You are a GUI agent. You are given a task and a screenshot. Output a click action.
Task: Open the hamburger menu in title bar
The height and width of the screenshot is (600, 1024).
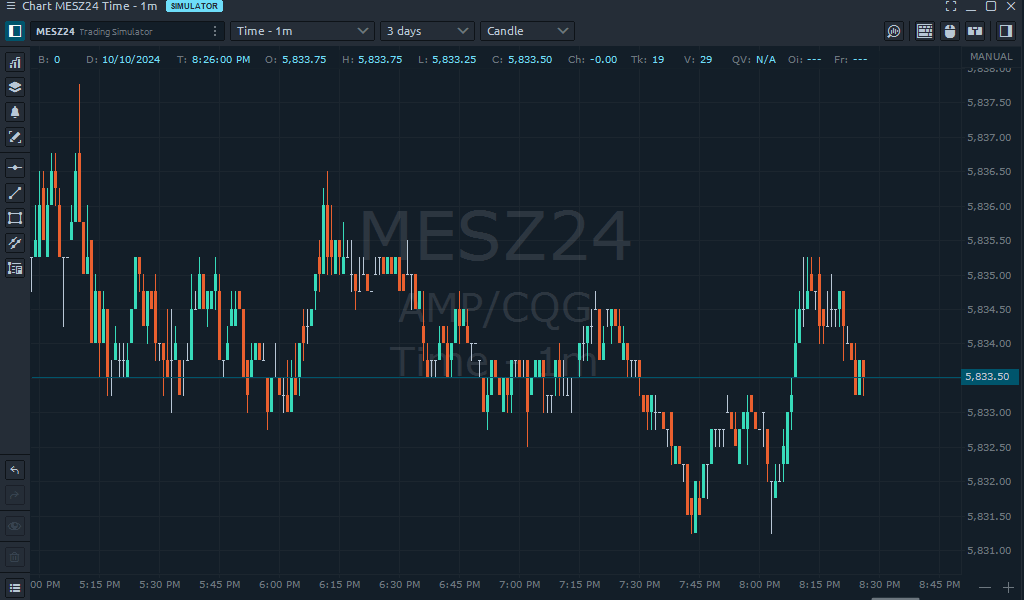(9, 6)
